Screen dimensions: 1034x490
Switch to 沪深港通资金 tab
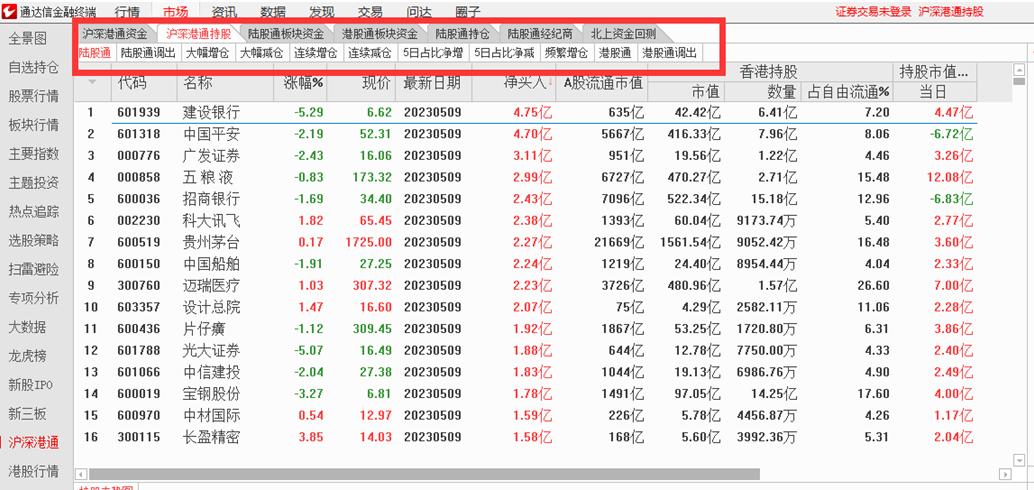[115, 34]
